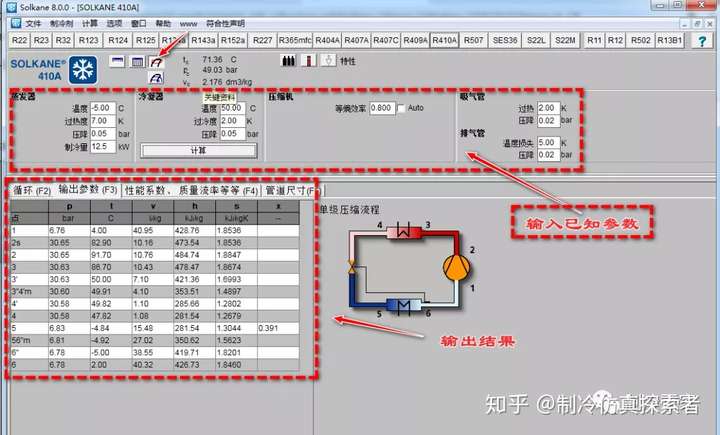Screen dimensions: 720x435
Task: Open the 选项 menu
Action: 114,23
